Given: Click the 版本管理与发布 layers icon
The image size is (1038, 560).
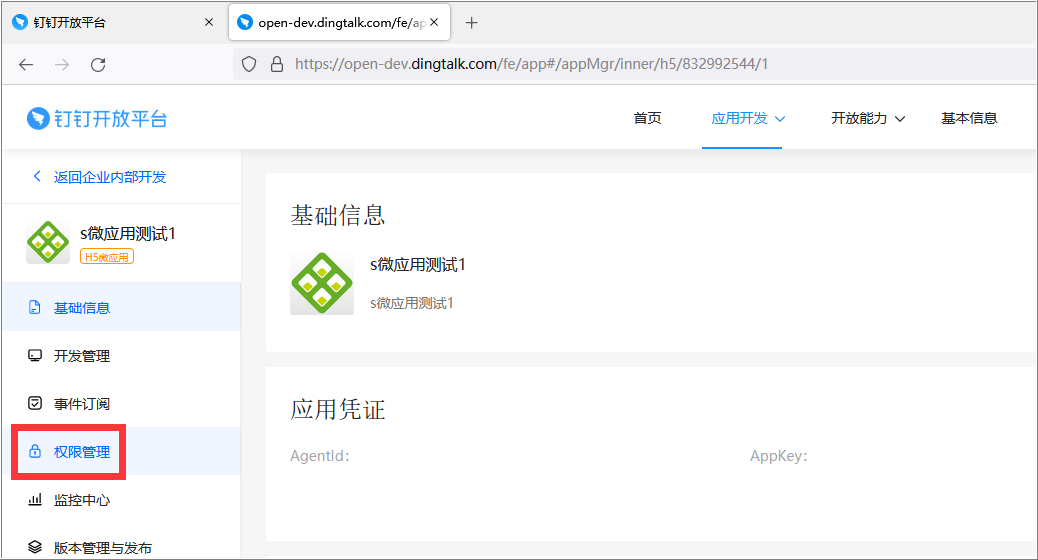Looking at the screenshot, I should (x=34, y=547).
